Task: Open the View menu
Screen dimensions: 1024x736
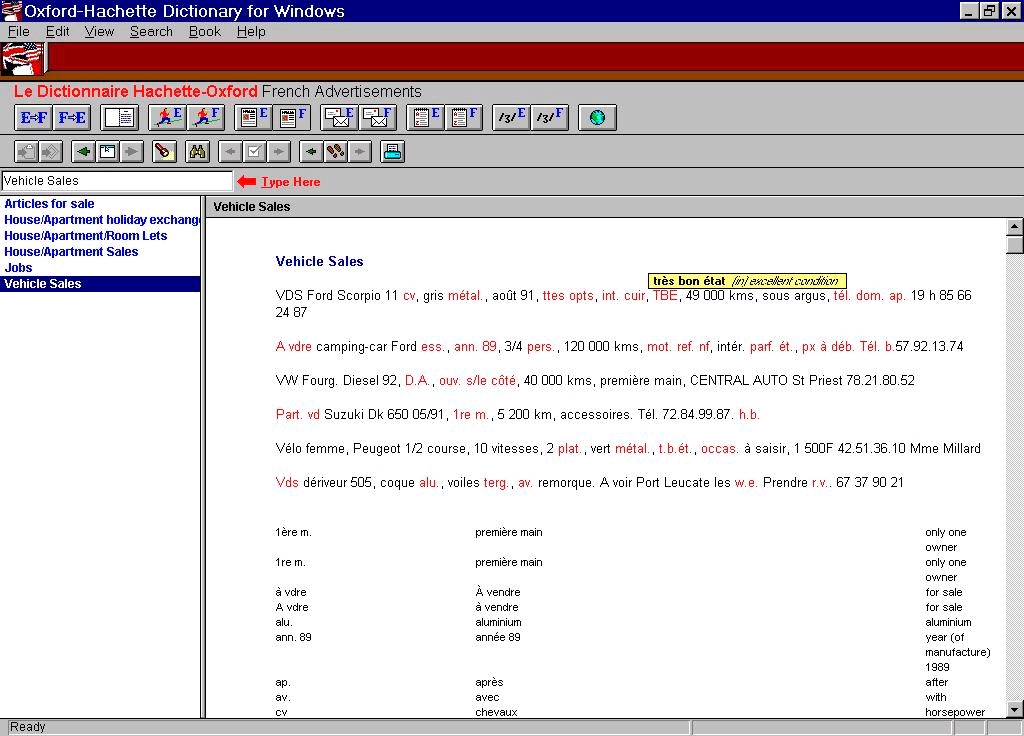Action: [99, 31]
